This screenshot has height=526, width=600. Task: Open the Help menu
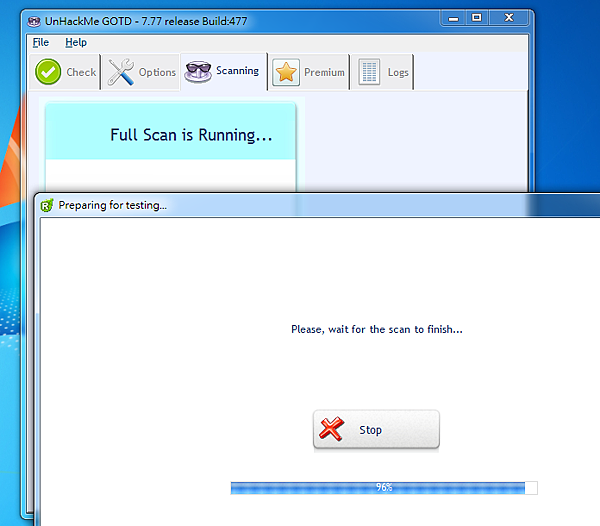point(76,42)
